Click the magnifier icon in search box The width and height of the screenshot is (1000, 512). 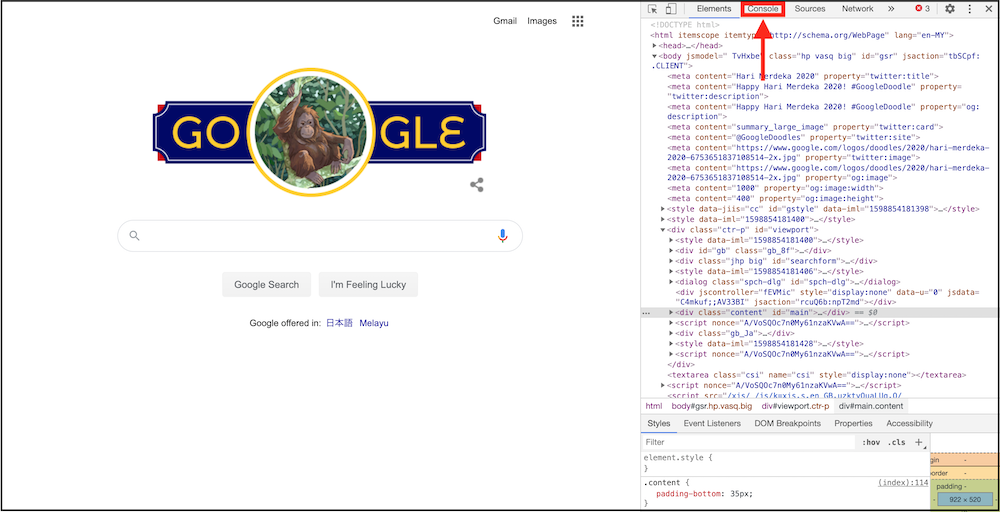[x=134, y=235]
